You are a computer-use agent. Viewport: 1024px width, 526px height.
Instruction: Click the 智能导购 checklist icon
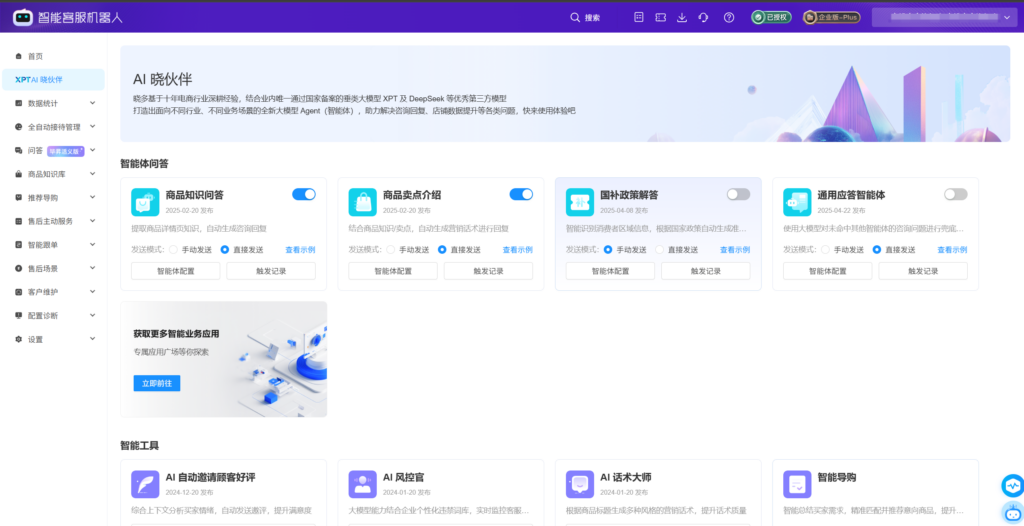click(x=797, y=484)
